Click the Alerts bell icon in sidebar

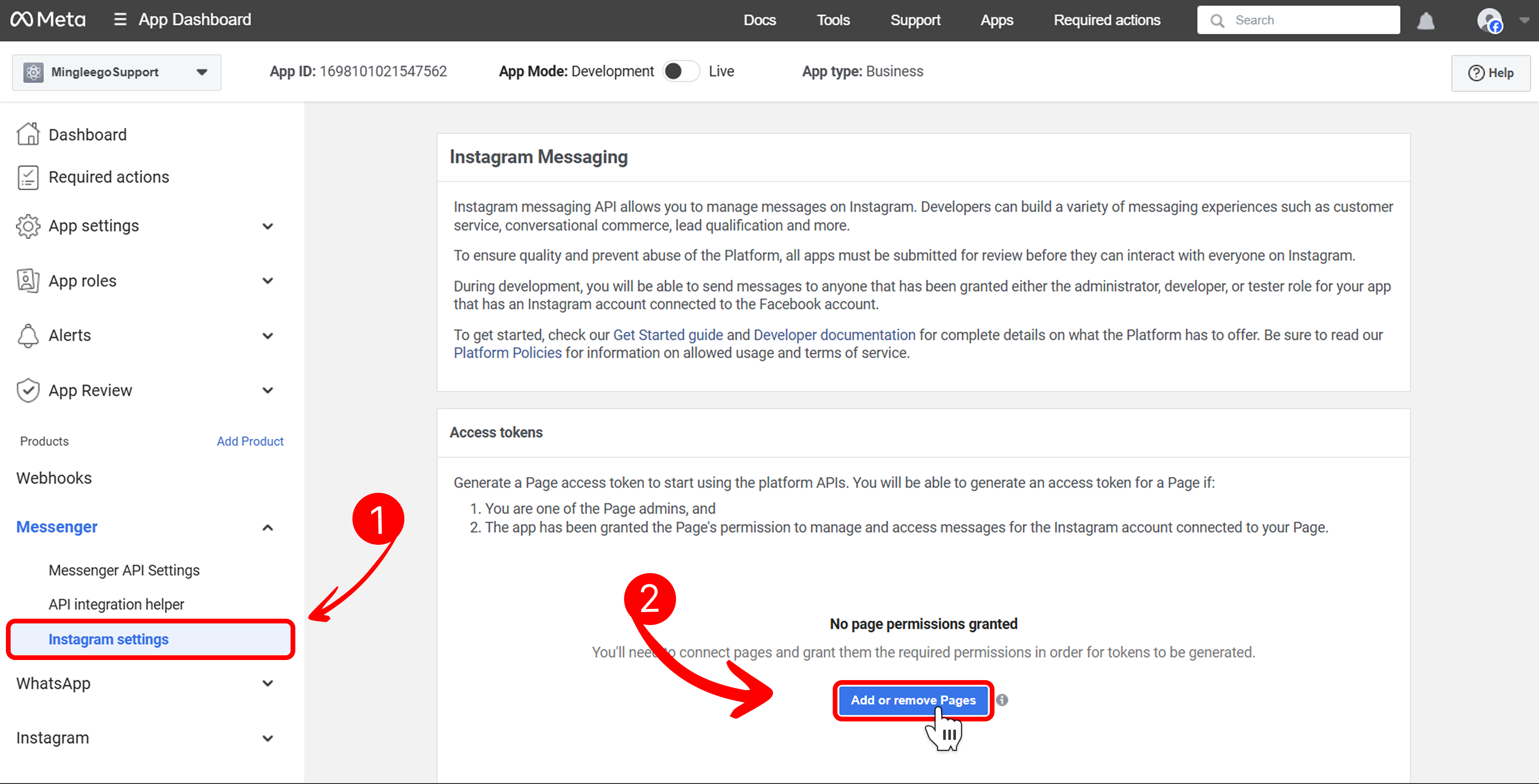(28, 336)
